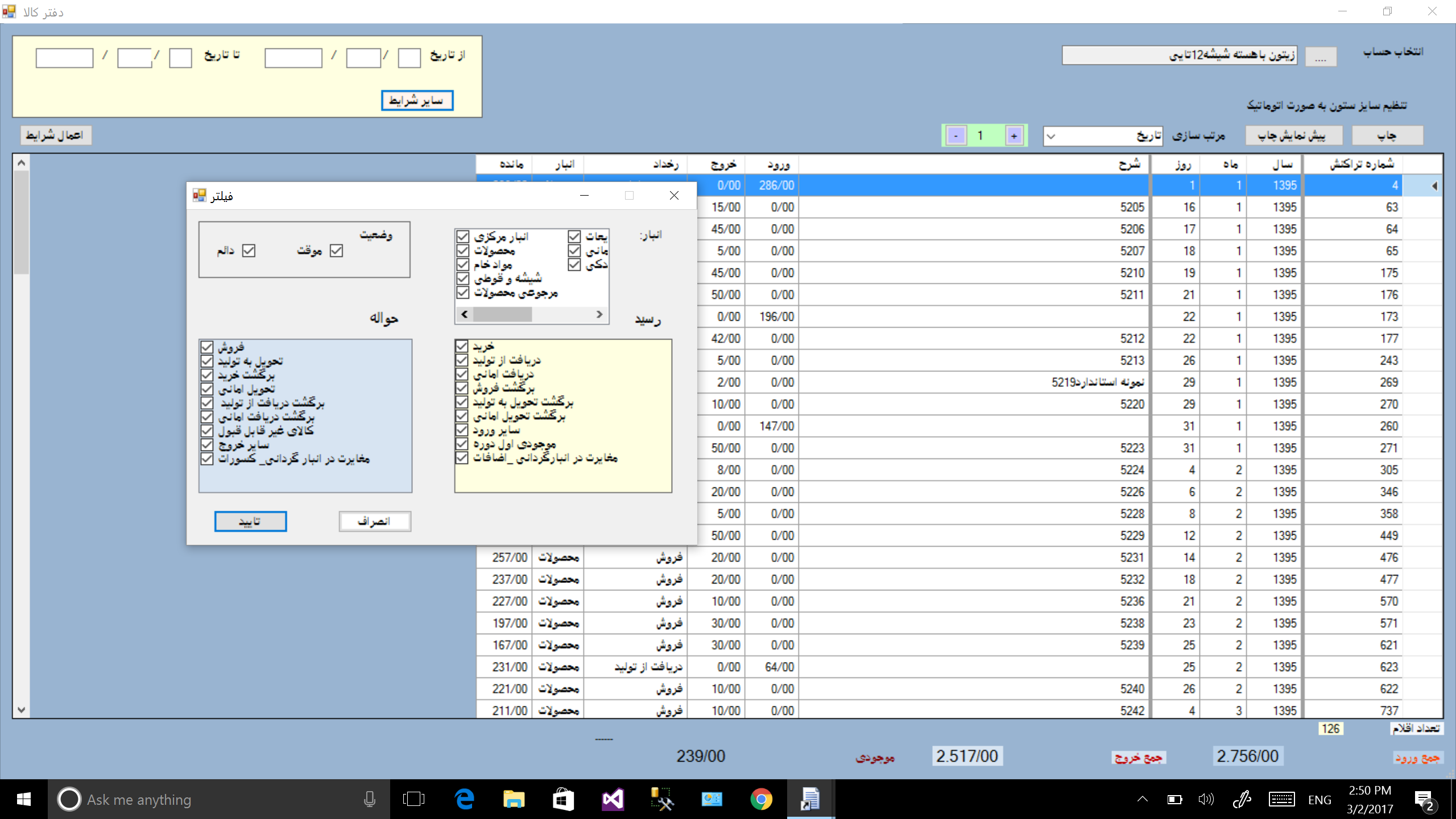Launch Visual Studio from the taskbar
The width and height of the screenshot is (1456, 819).
pyautogui.click(x=613, y=799)
